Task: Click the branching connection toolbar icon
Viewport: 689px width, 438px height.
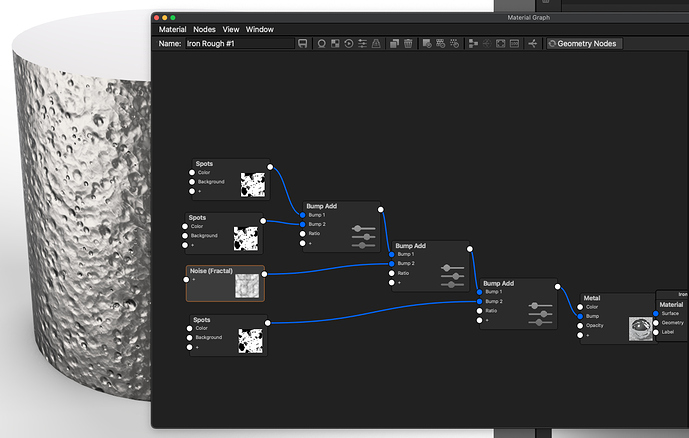Action: (x=533, y=43)
